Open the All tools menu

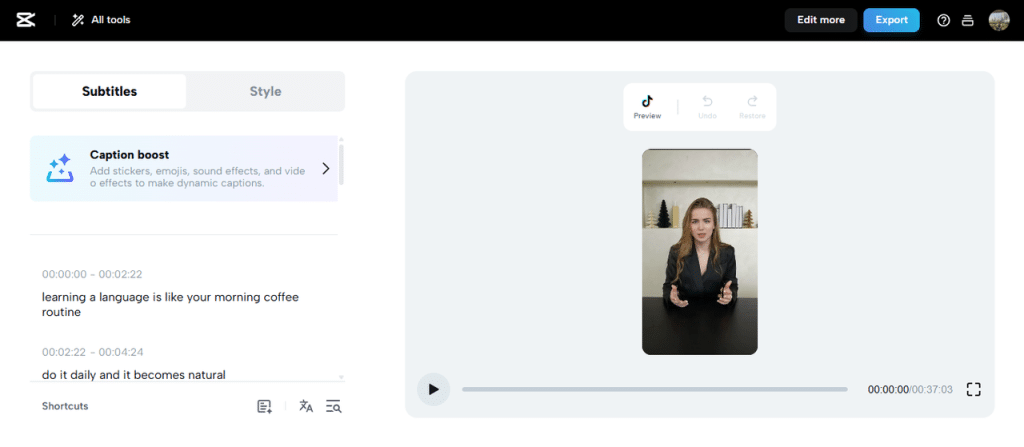point(101,20)
